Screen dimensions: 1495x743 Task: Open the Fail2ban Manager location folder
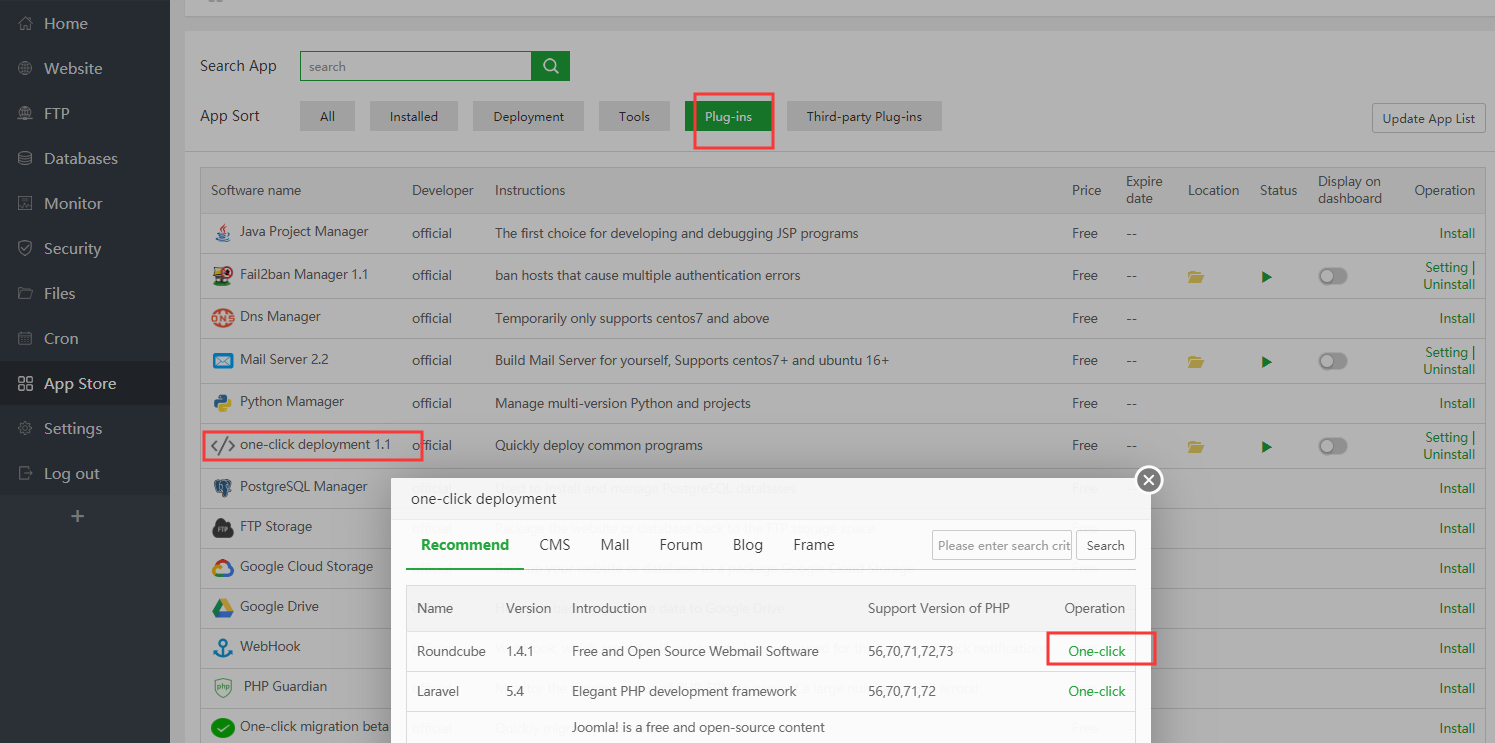pos(1195,277)
